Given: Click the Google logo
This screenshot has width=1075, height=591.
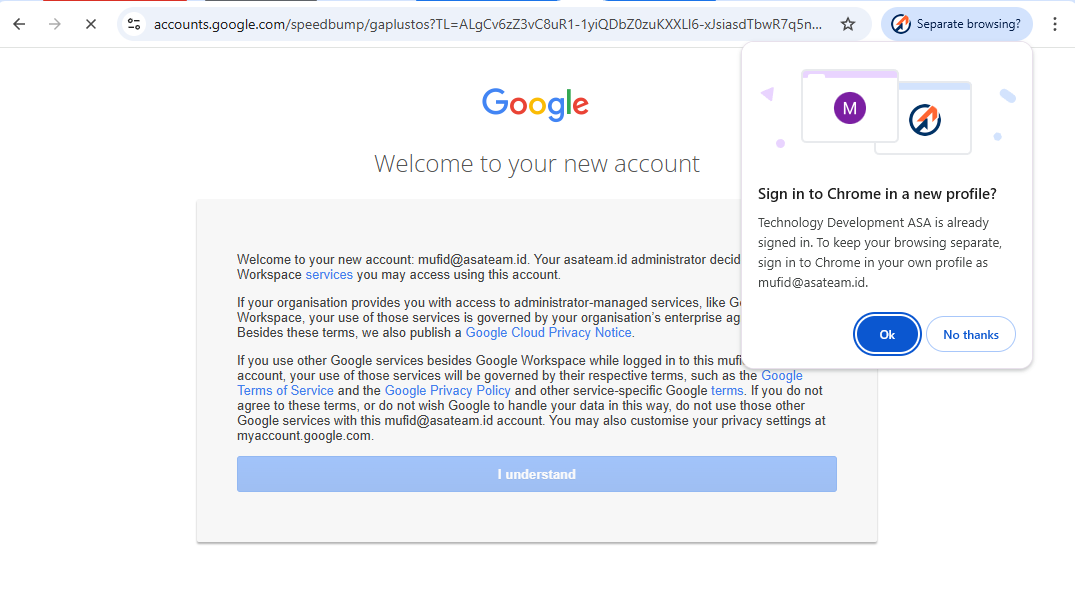Looking at the screenshot, I should 536,104.
